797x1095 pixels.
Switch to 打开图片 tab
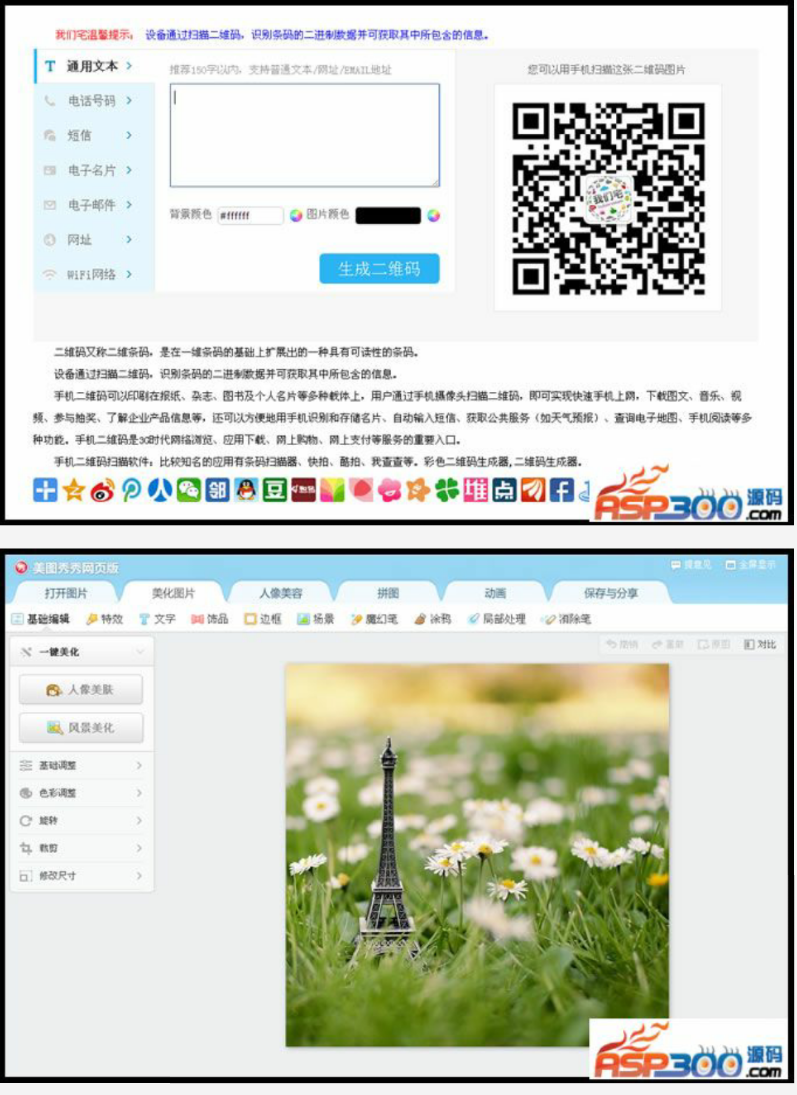click(x=66, y=594)
